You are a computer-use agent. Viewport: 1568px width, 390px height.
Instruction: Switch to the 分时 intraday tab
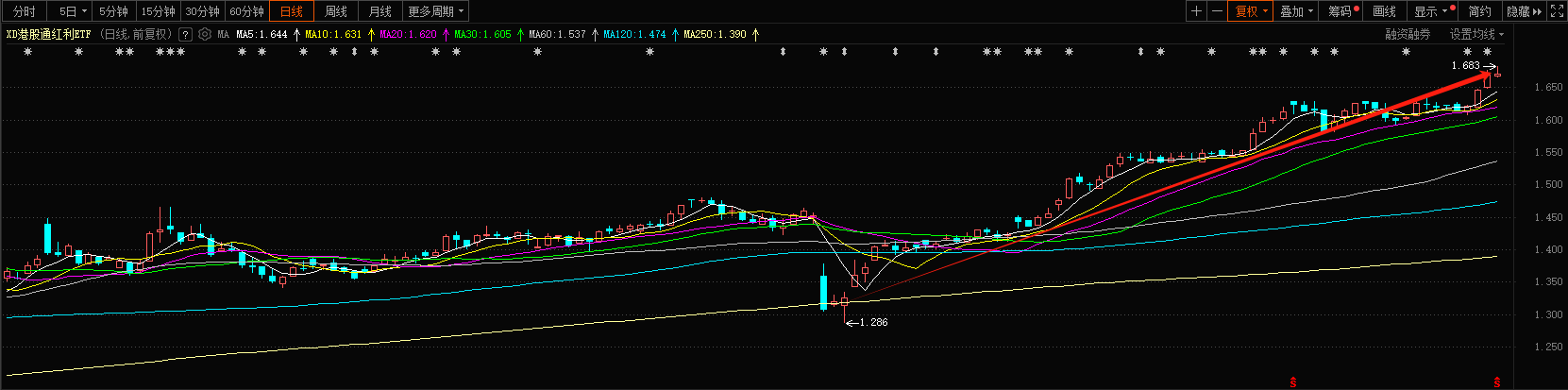click(25, 11)
